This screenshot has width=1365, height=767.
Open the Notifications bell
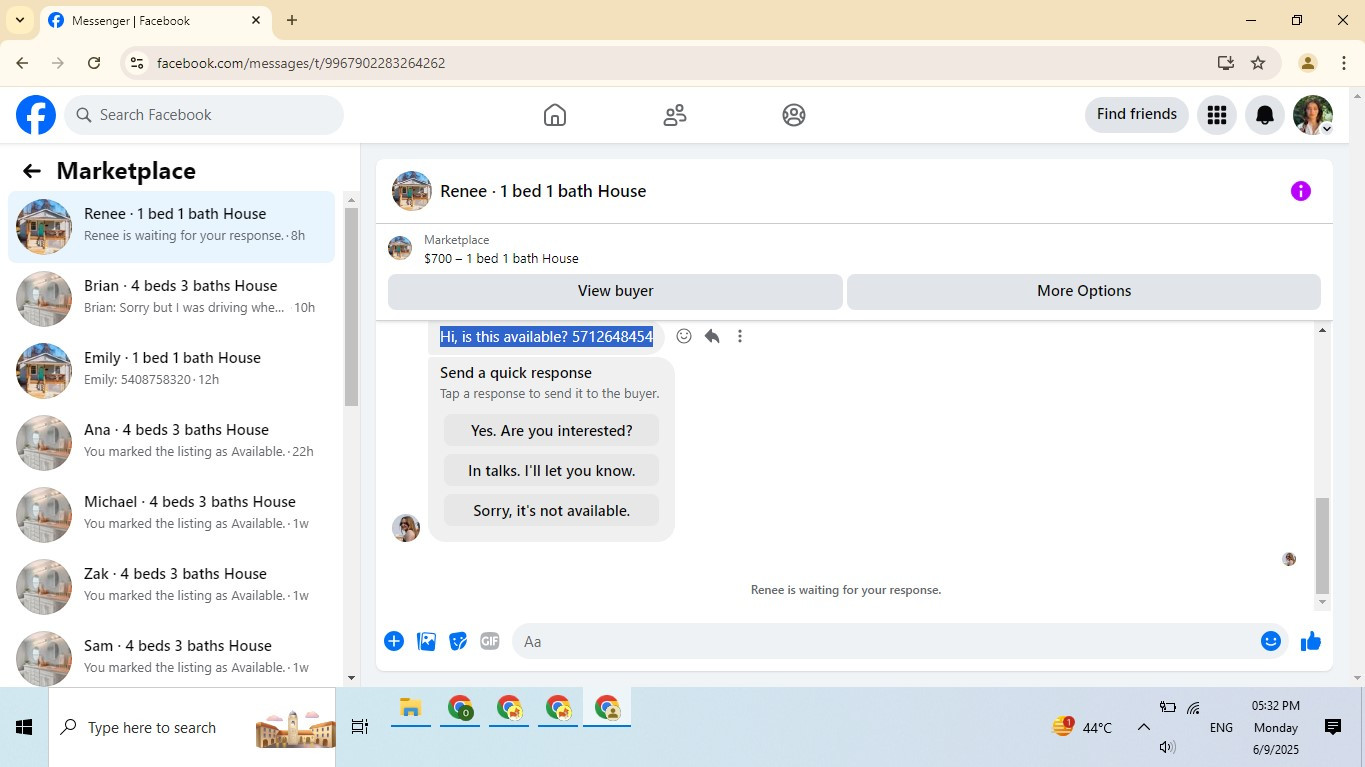click(x=1265, y=115)
